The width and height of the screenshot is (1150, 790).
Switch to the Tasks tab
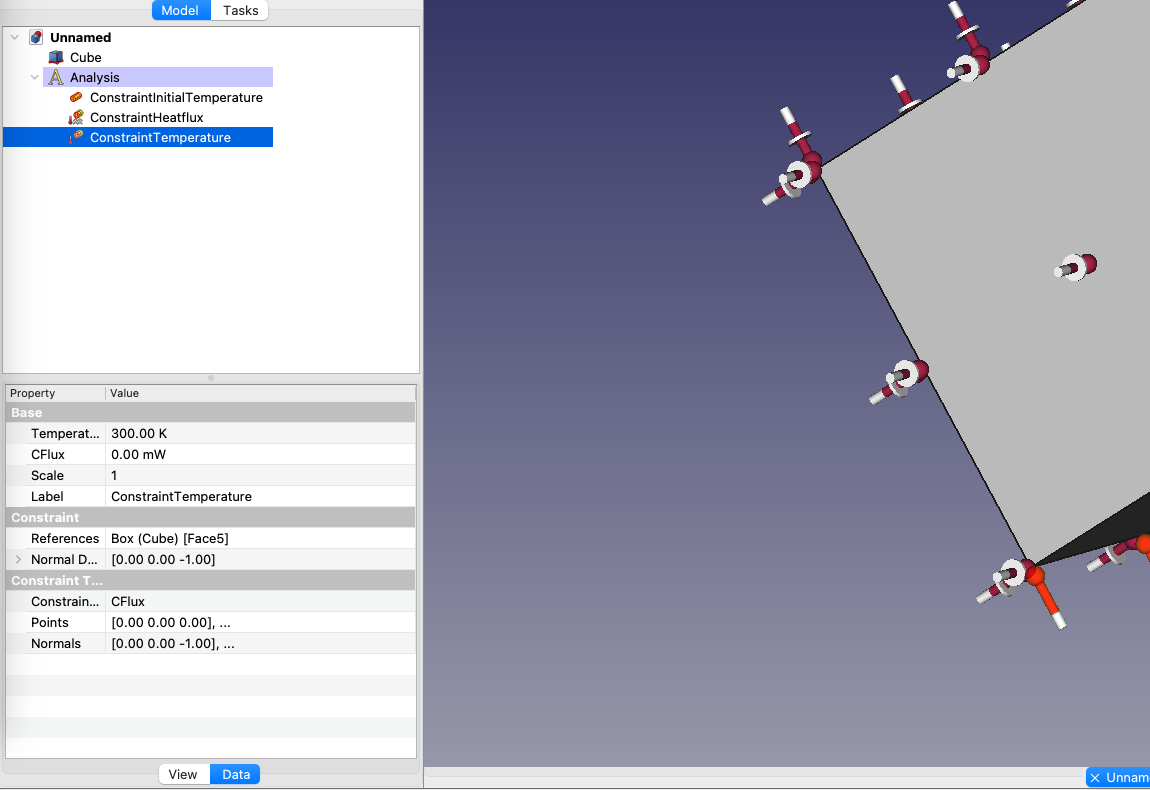click(x=240, y=10)
